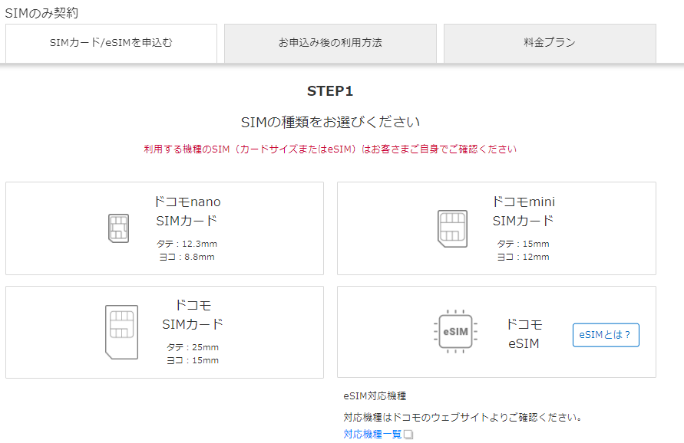Open the 料金プラン tab
This screenshot has height=443, width=684.
pyautogui.click(x=550, y=43)
